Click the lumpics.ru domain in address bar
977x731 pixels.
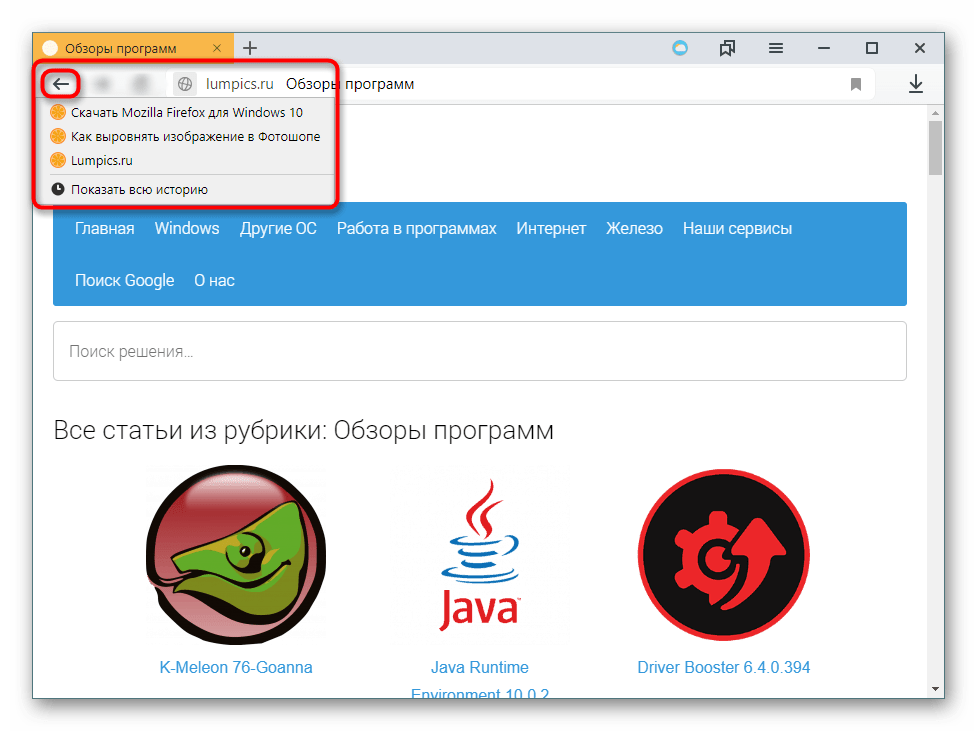click(239, 84)
